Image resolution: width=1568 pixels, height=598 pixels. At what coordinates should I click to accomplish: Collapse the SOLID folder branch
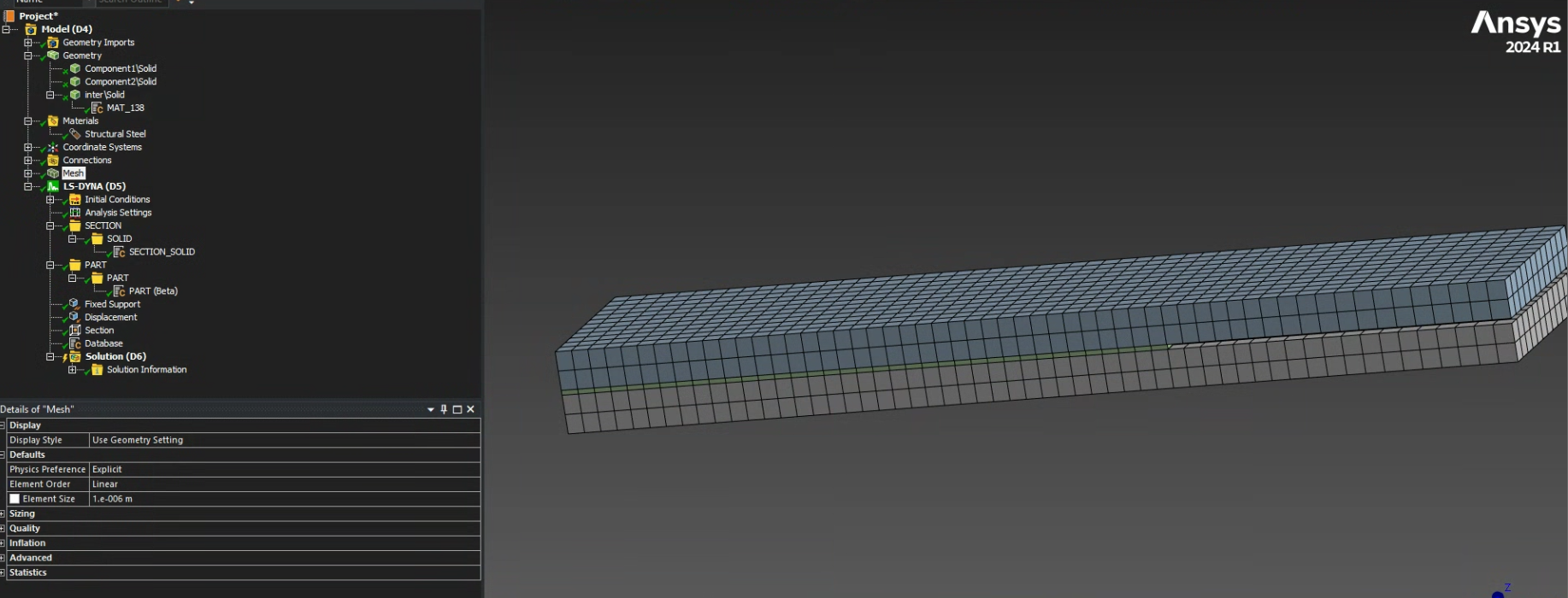[x=73, y=238]
